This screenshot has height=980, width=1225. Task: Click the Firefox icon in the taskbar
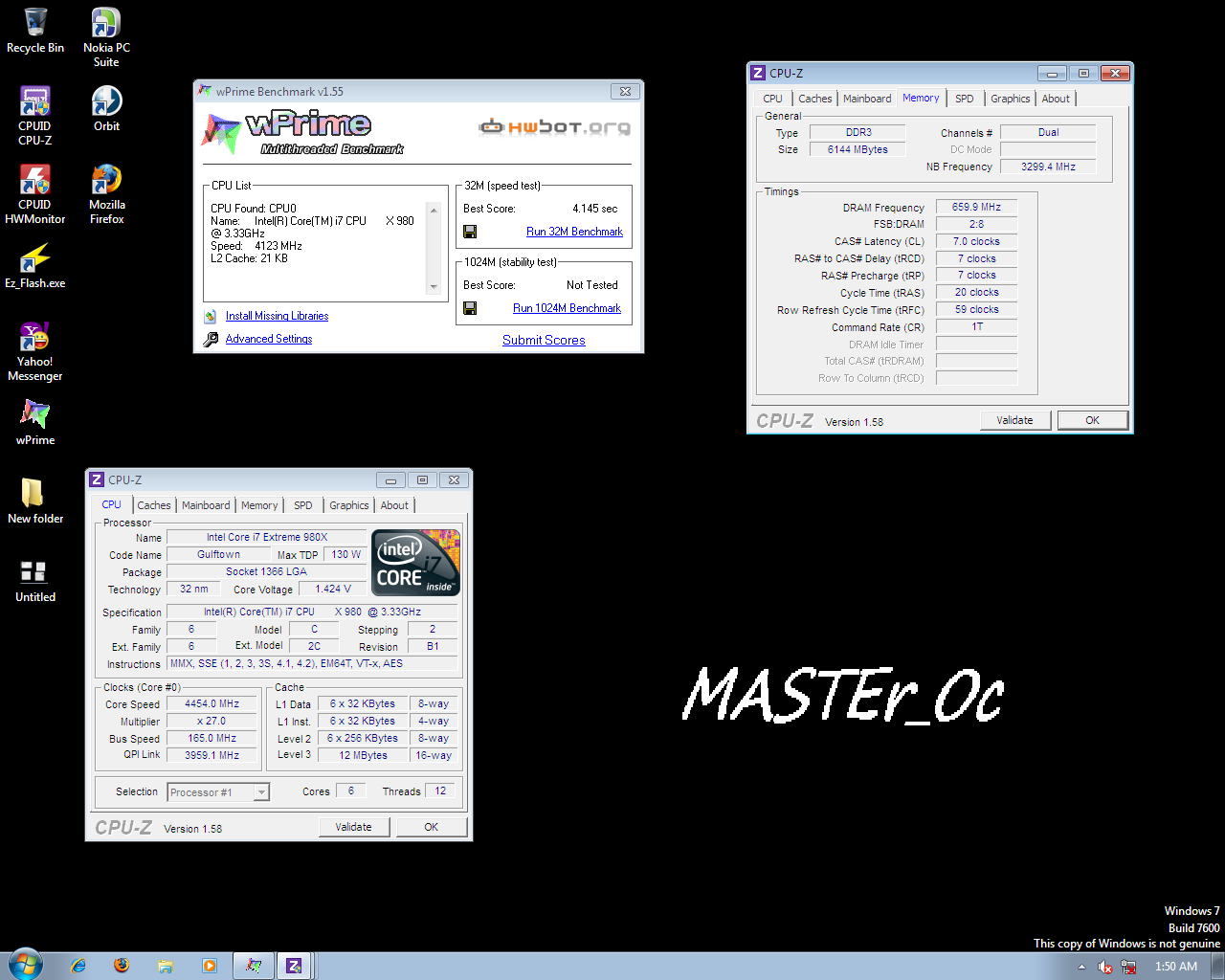pyautogui.click(x=122, y=966)
